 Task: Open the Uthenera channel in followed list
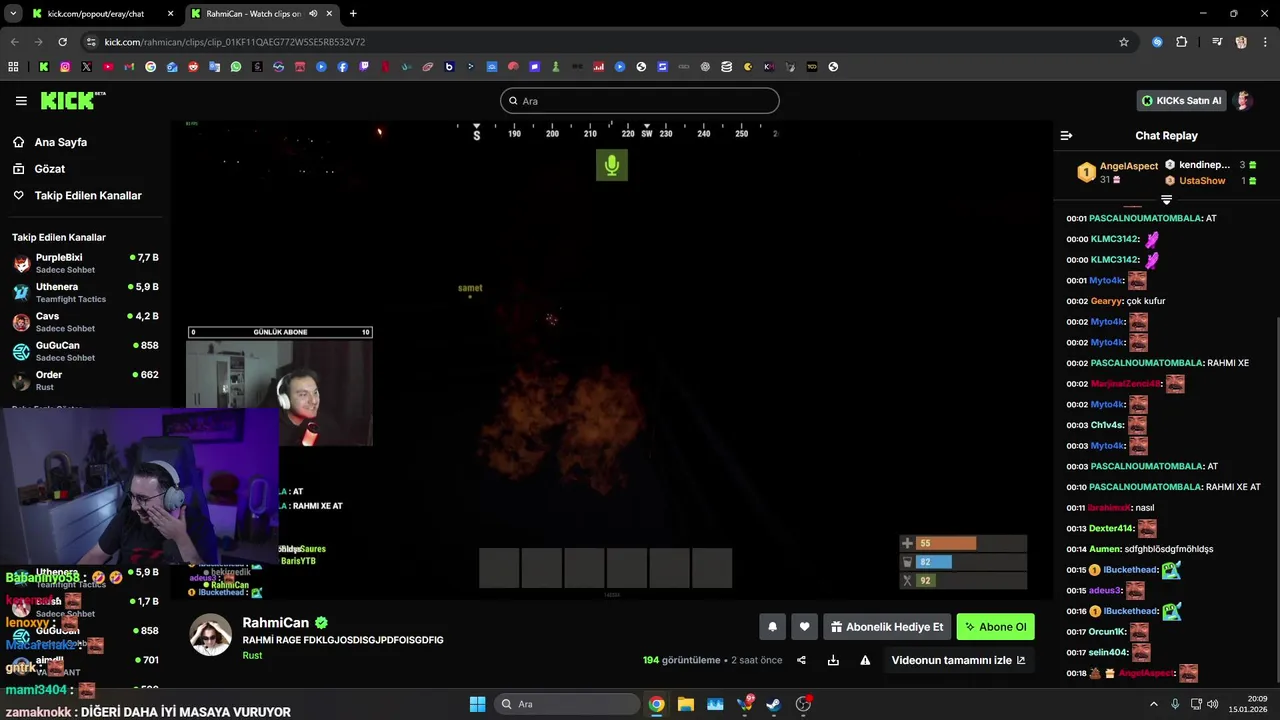[x=85, y=292]
